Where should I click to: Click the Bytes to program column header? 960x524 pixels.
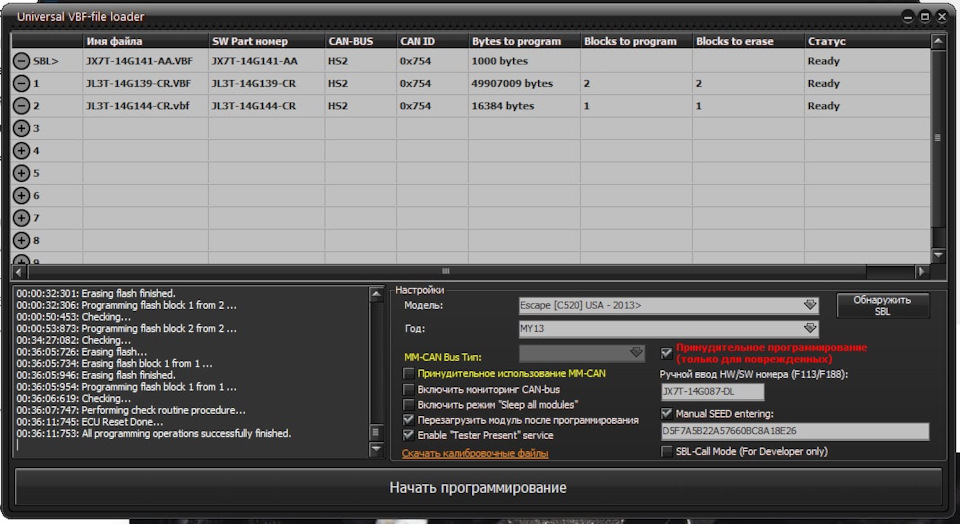(524, 42)
